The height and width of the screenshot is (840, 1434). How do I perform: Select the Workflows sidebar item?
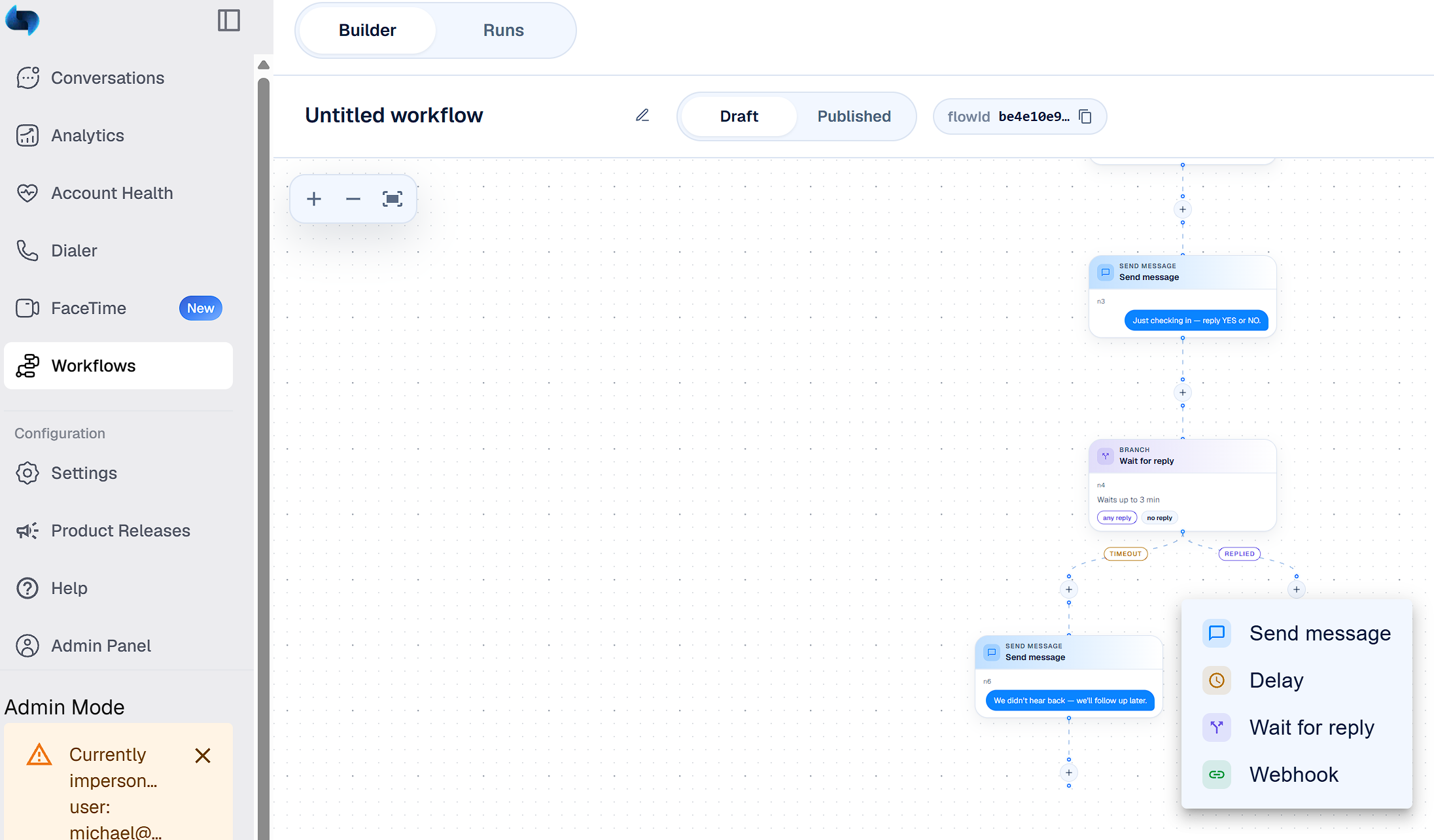(x=118, y=366)
